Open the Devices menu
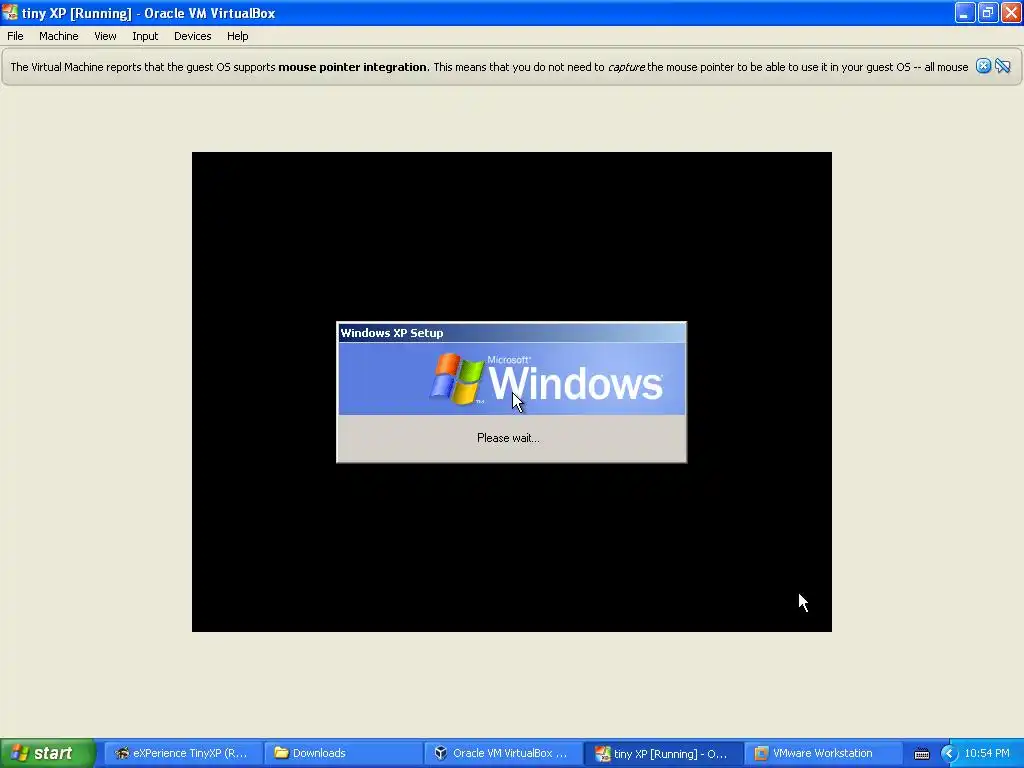The width and height of the screenshot is (1024, 768). coord(192,36)
